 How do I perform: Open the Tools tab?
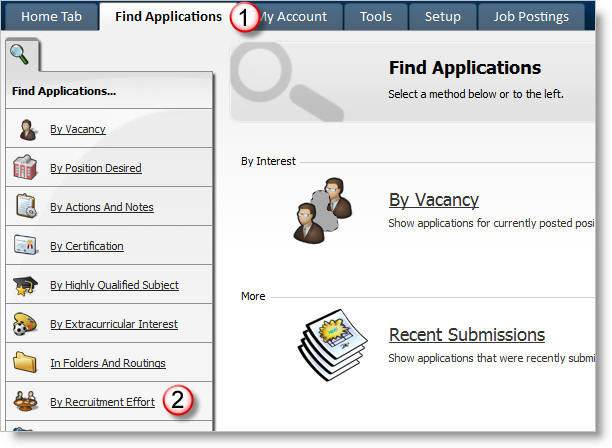(x=375, y=17)
